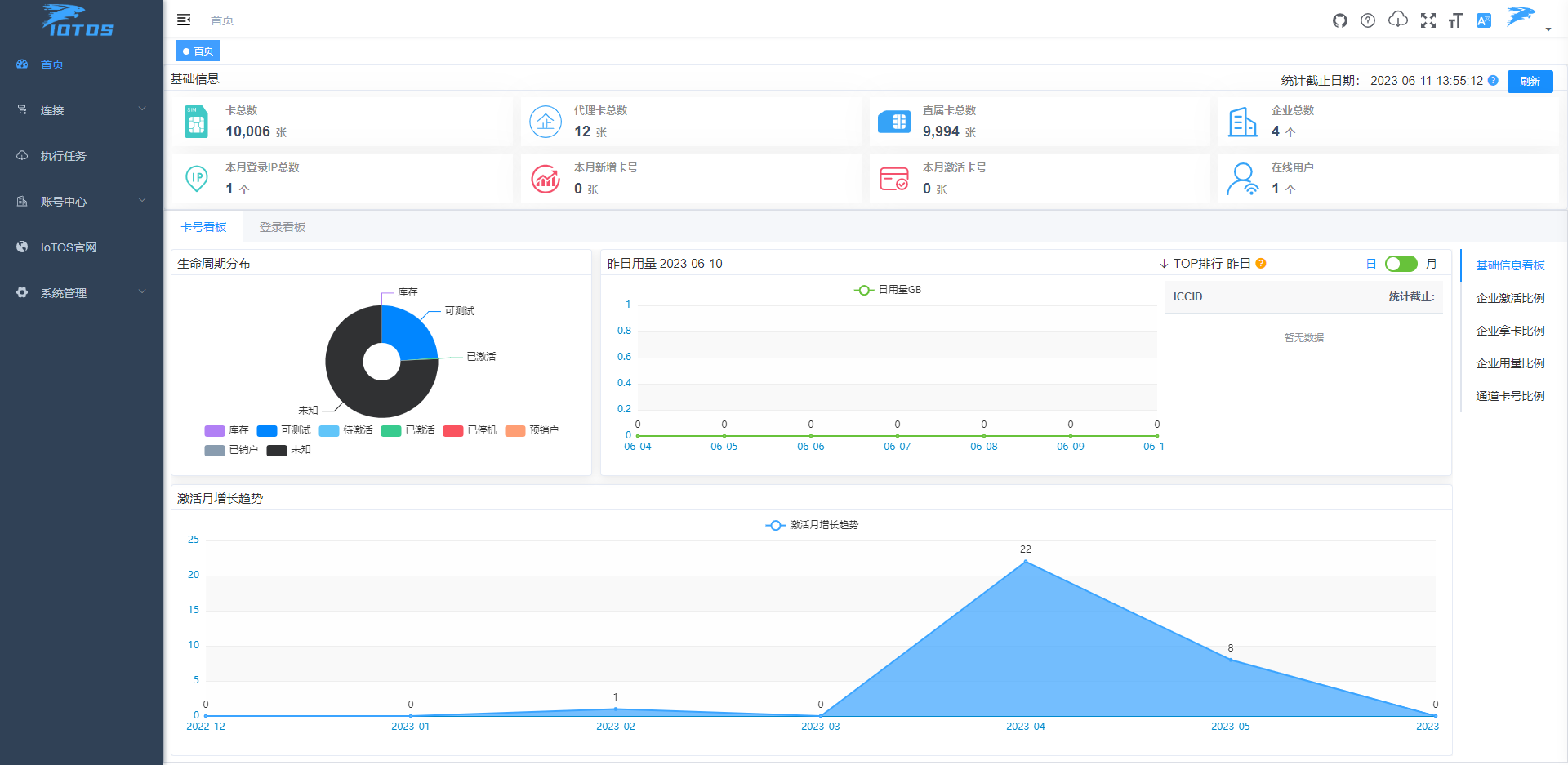Click the IOTOS logo in sidebar

78,21
